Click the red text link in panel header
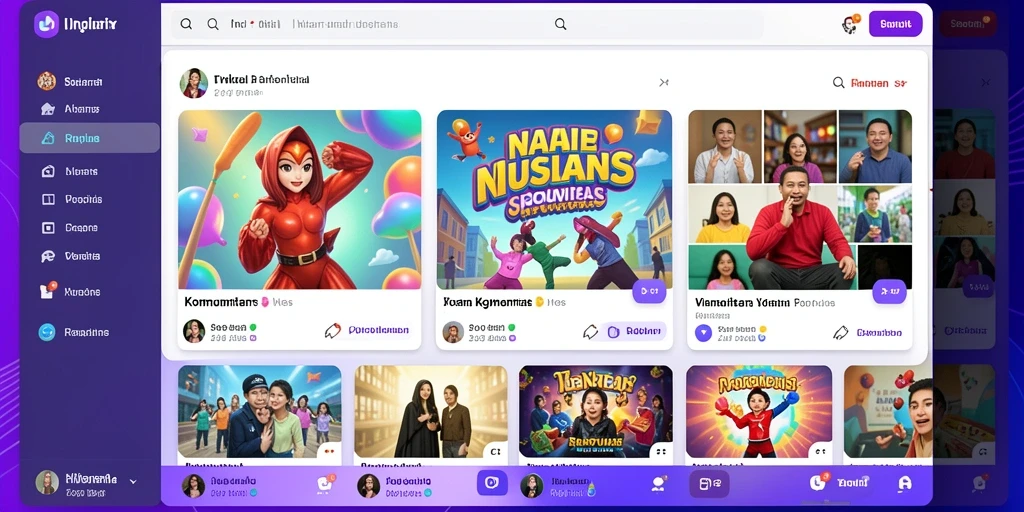This screenshot has width=1024, height=512. 879,84
